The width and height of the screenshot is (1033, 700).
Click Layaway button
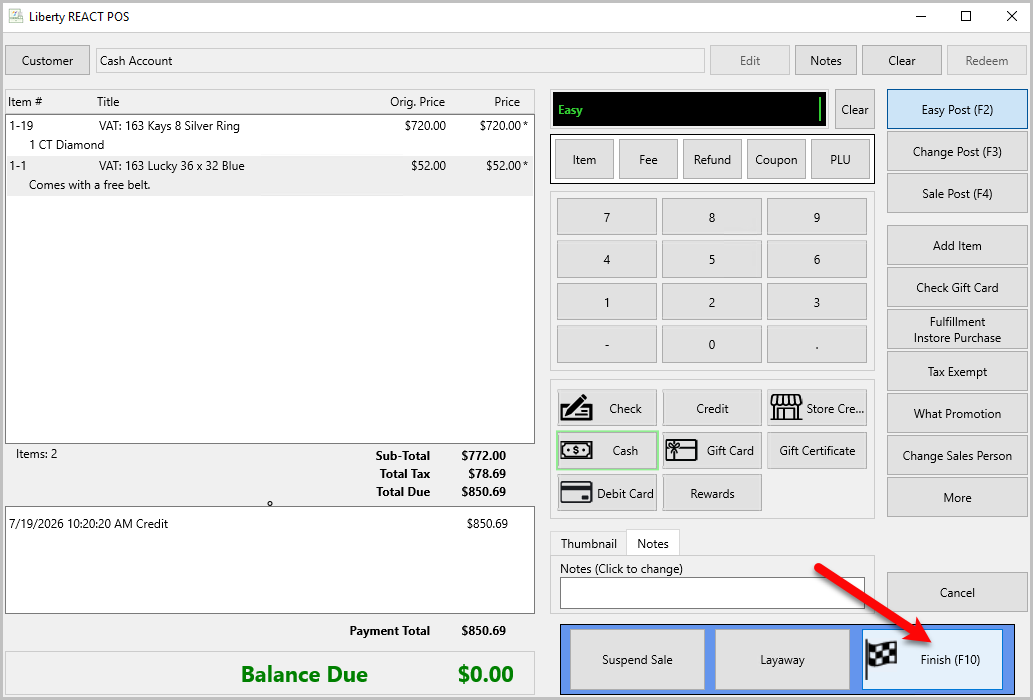point(782,660)
